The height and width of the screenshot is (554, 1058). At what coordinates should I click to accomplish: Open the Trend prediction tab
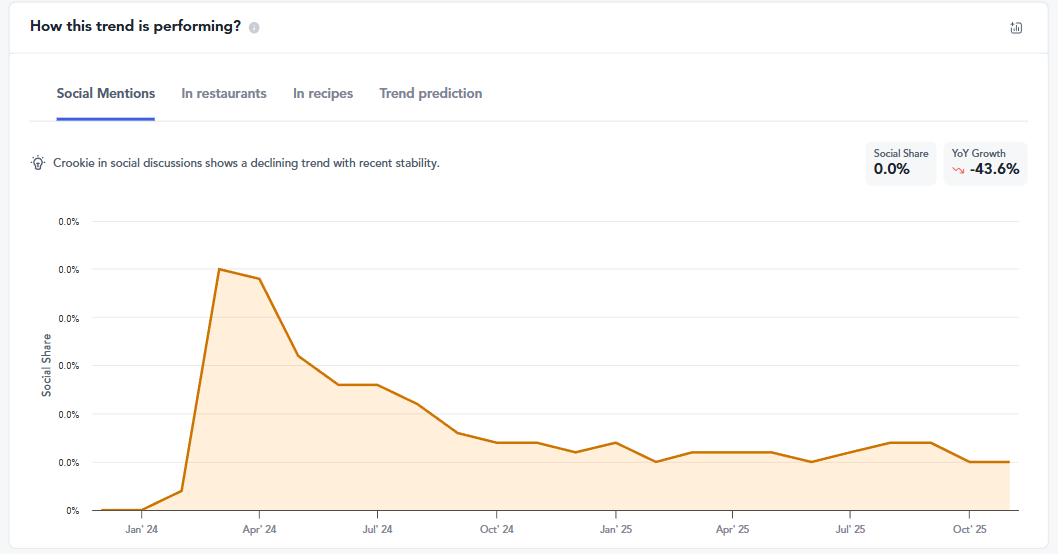431,93
